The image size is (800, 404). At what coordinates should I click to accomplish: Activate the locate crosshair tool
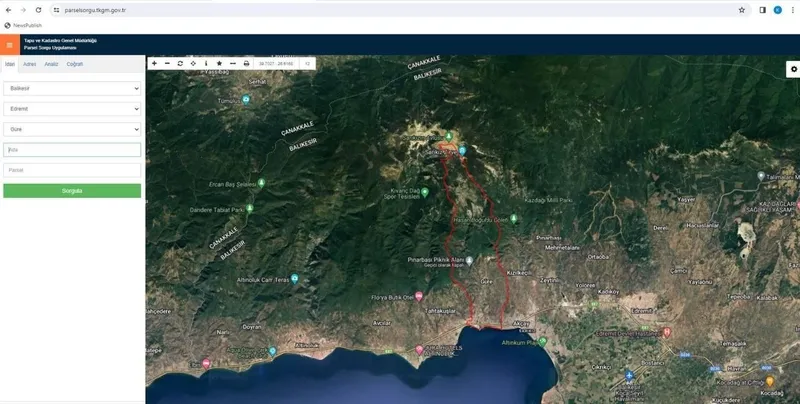(x=193, y=63)
